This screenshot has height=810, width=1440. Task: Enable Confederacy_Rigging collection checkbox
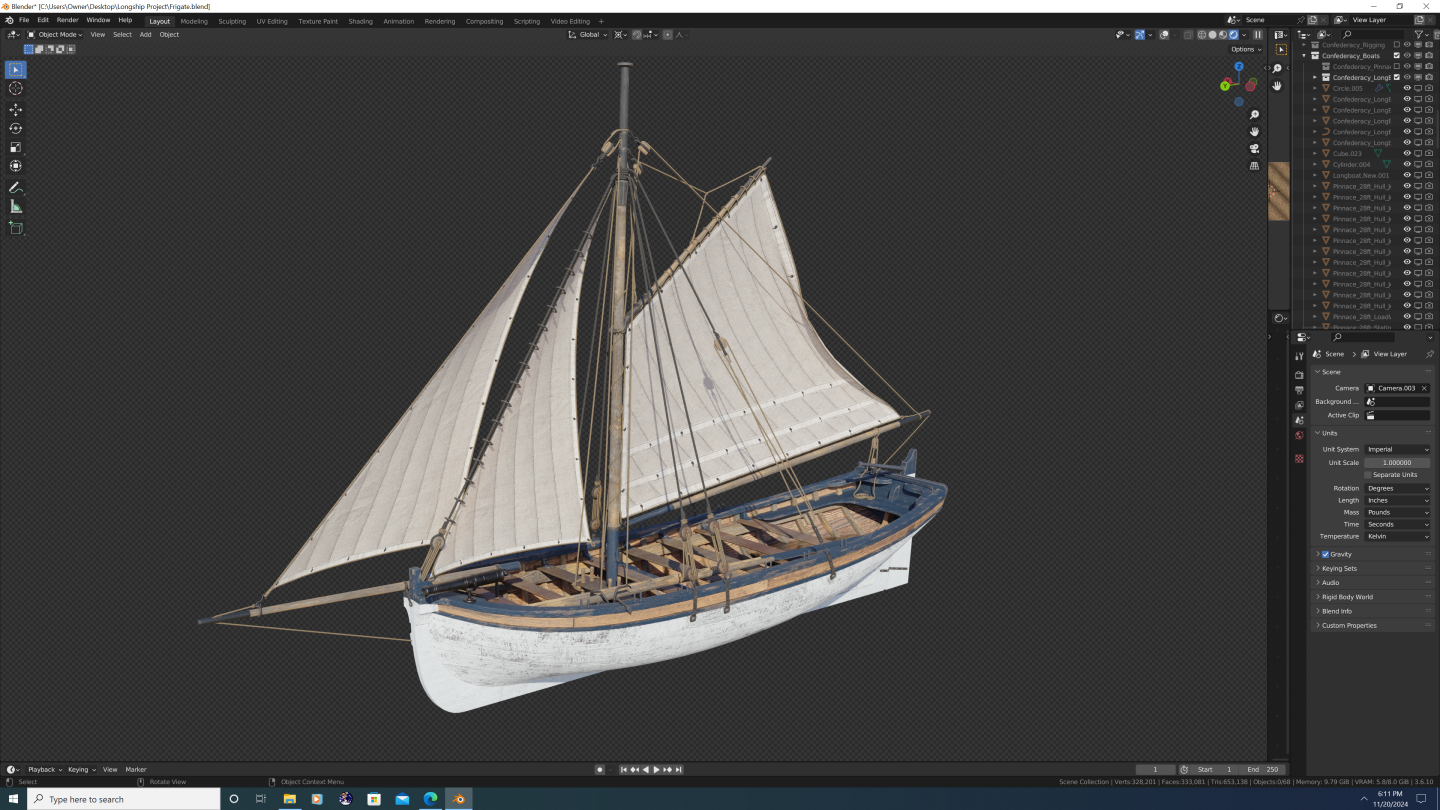(1397, 45)
